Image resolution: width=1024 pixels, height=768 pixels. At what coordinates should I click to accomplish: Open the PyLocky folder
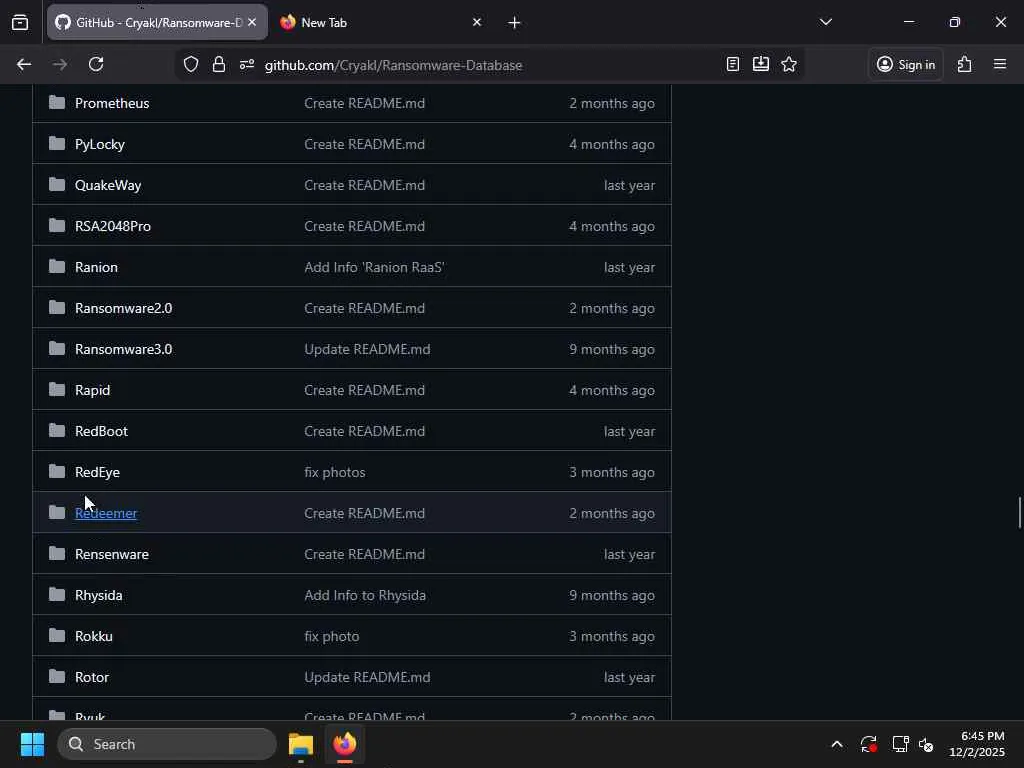point(100,144)
